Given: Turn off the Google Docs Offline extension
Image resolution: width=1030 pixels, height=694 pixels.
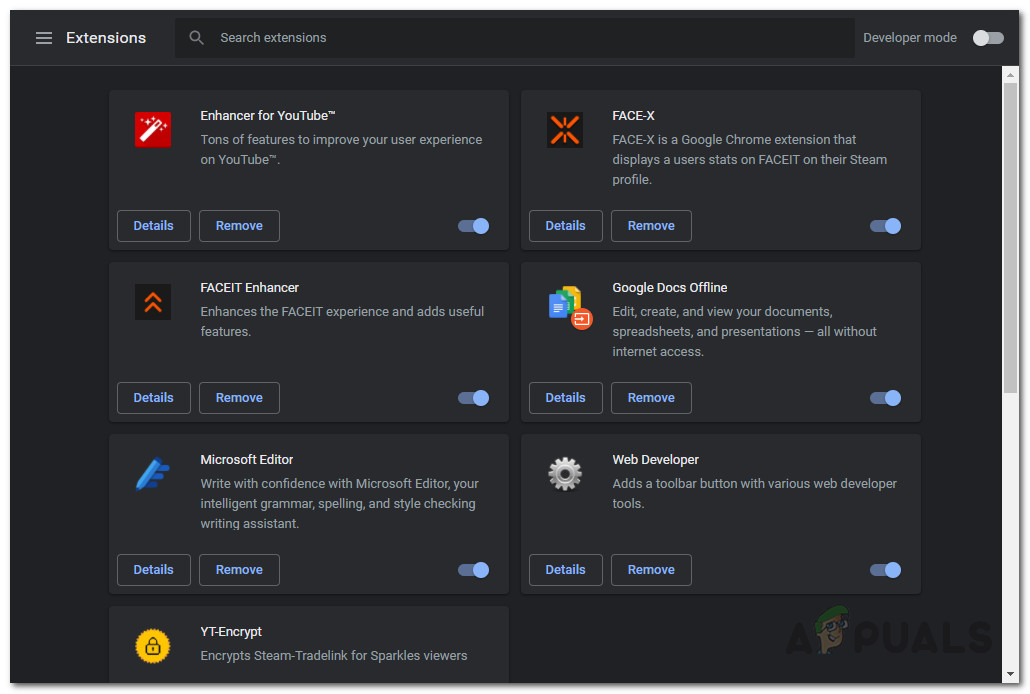Looking at the screenshot, I should (886, 398).
